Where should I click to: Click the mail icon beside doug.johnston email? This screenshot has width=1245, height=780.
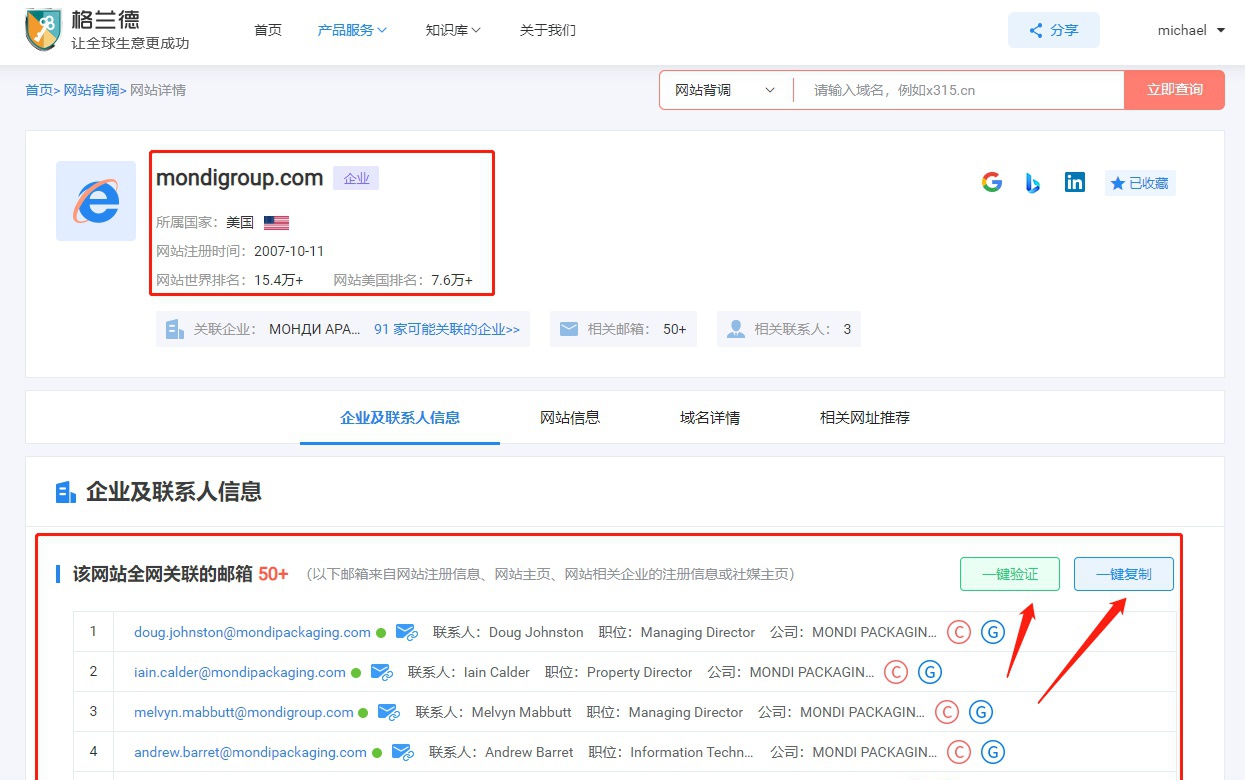click(406, 632)
